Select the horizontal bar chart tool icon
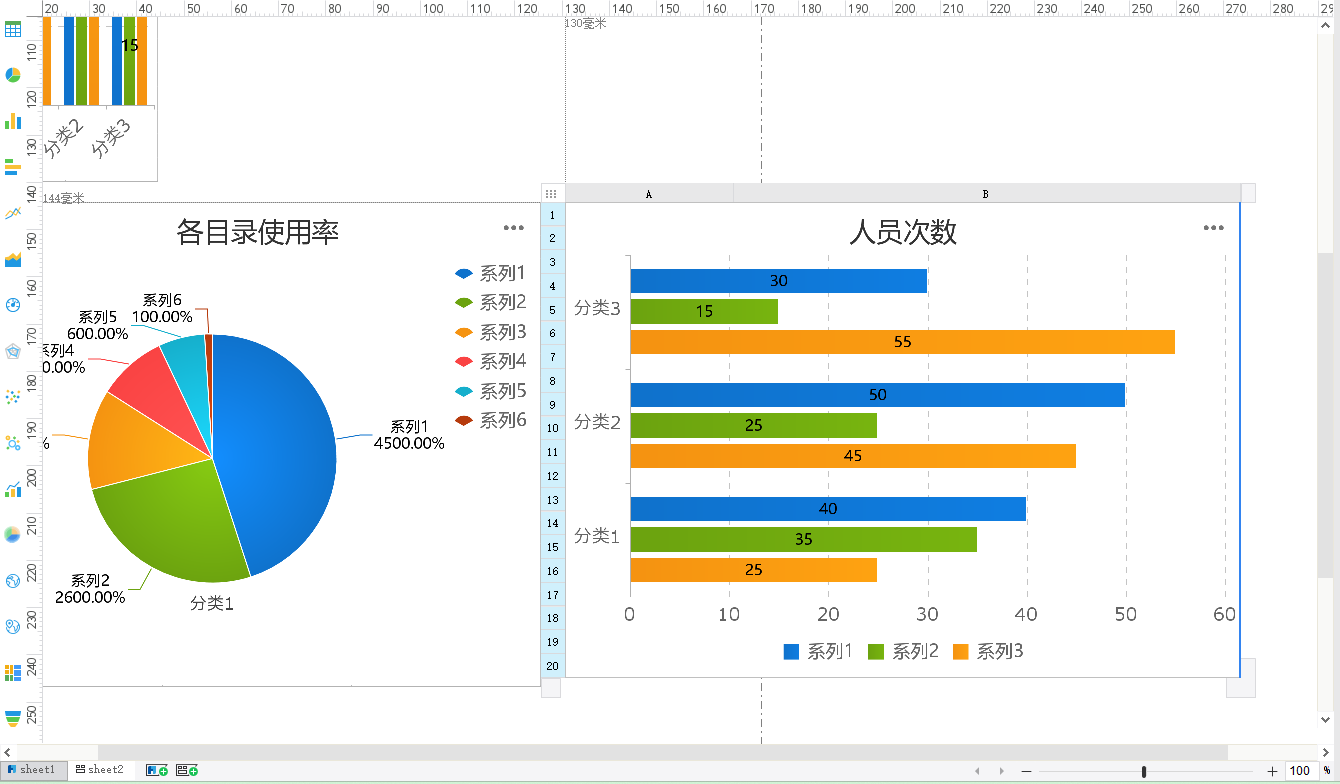The image size is (1340, 784). (x=13, y=167)
